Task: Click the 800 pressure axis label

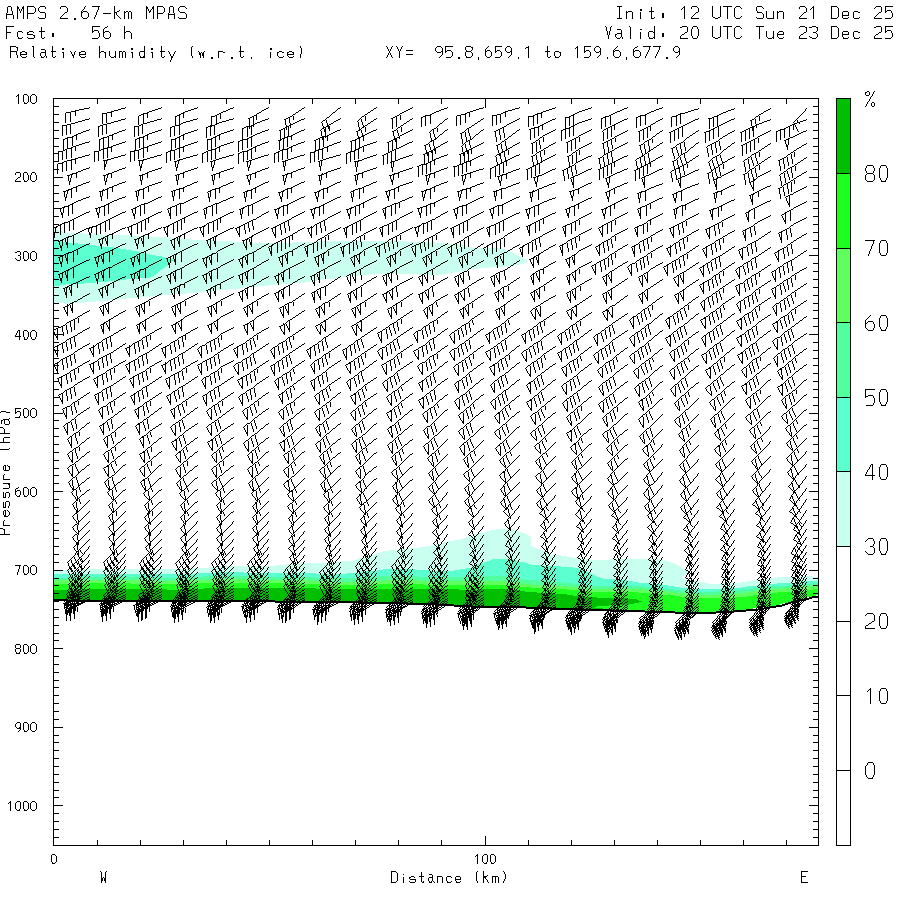Action: [x=26, y=649]
